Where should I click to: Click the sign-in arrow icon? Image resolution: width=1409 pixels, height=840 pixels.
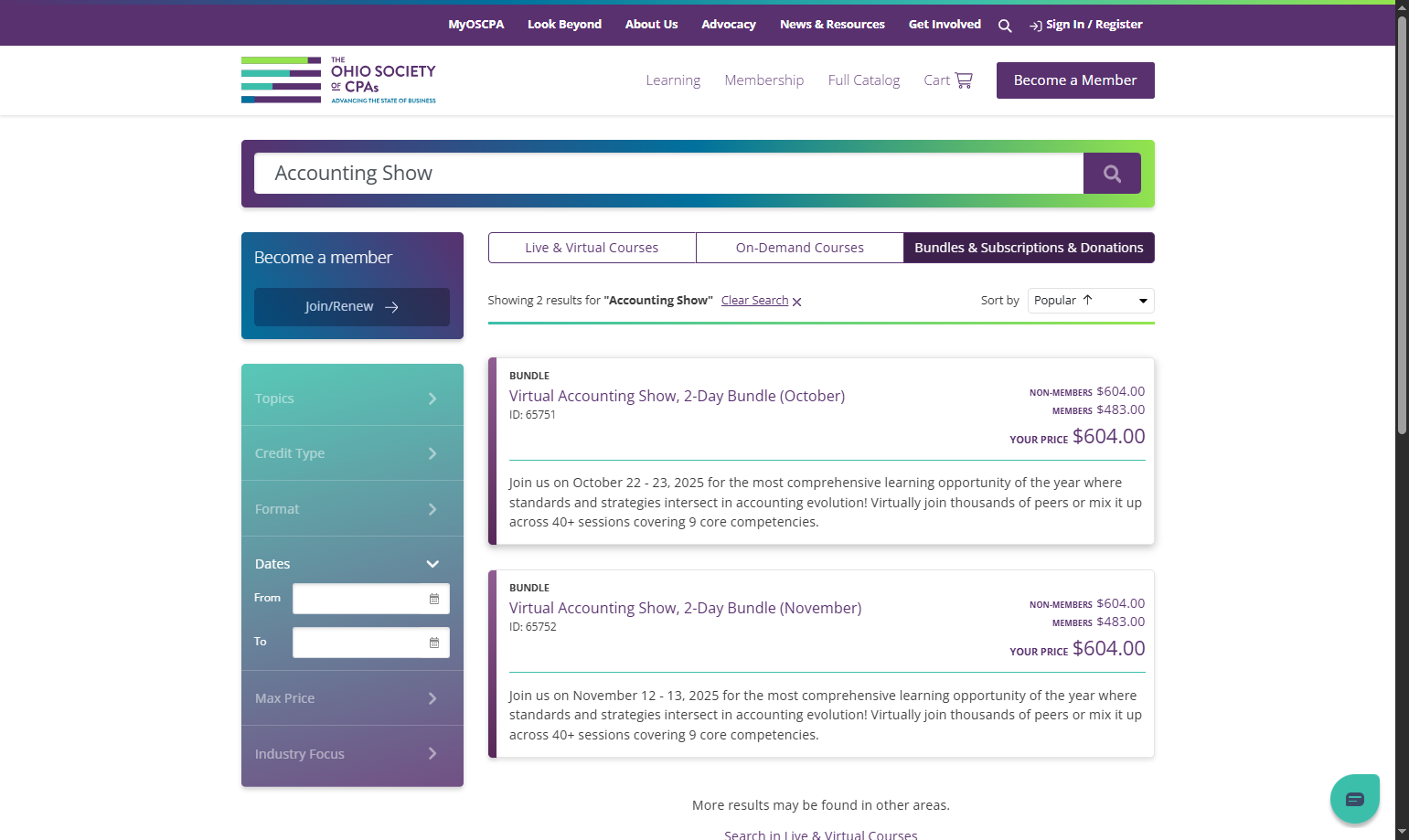coord(1036,26)
